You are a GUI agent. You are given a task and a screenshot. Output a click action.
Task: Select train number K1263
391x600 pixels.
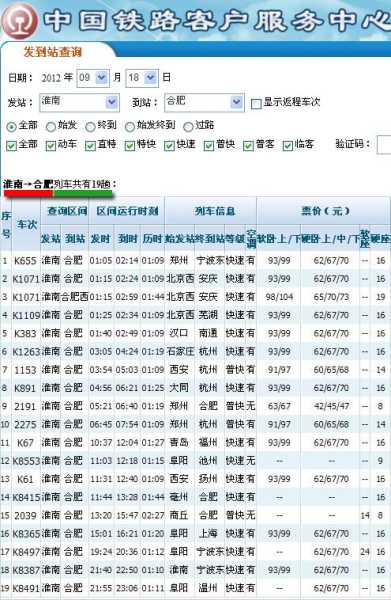pos(26,352)
